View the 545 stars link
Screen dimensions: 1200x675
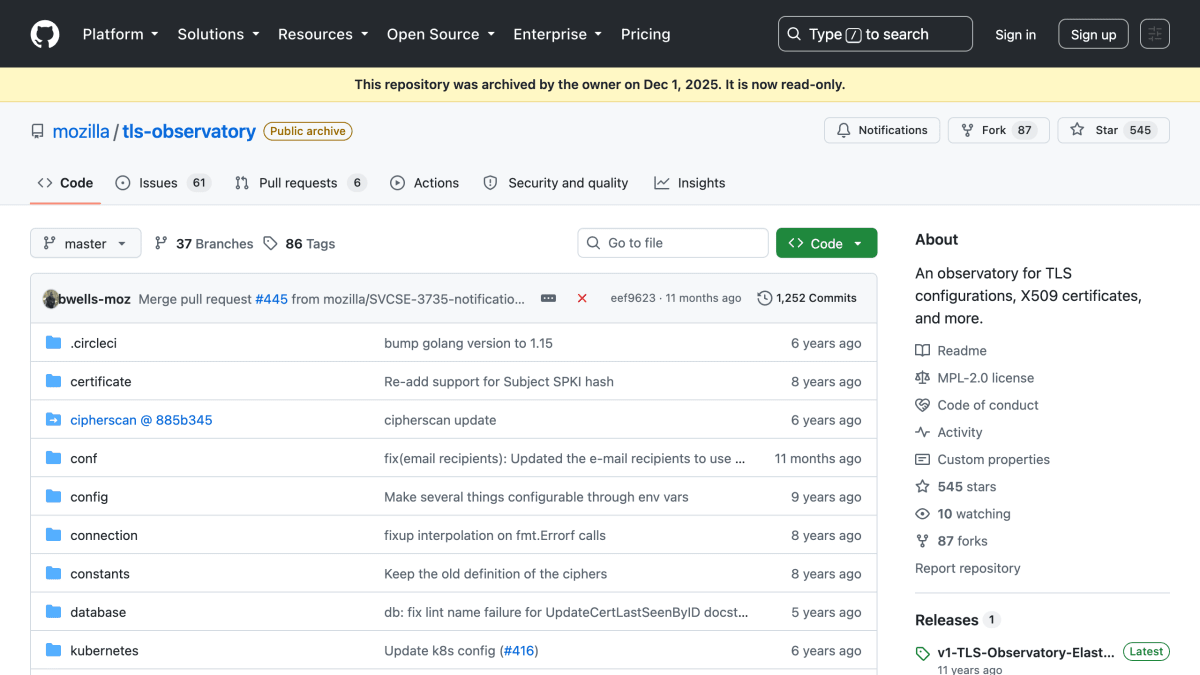[x=967, y=487]
